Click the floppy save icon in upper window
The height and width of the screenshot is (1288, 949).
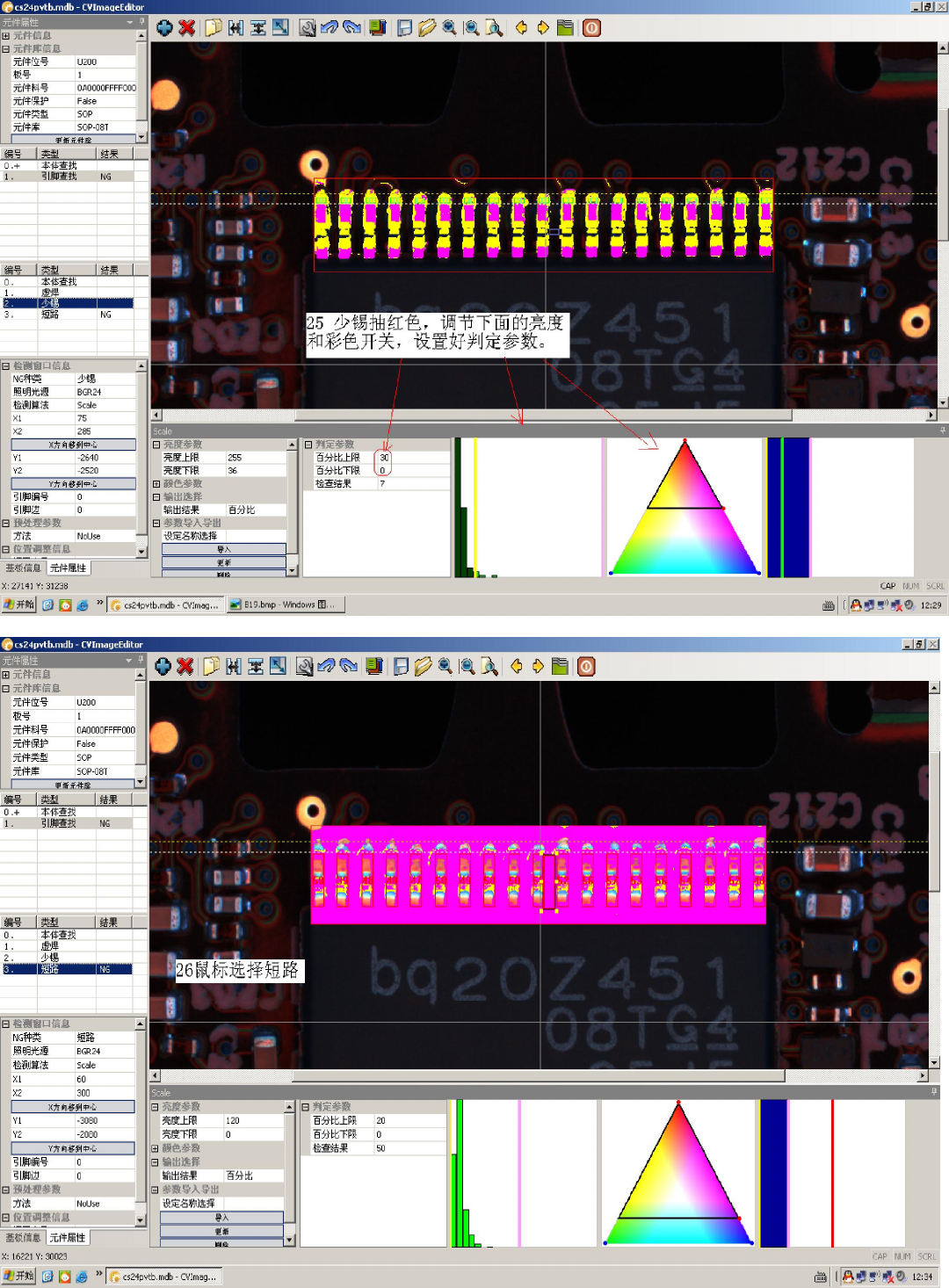(x=404, y=28)
